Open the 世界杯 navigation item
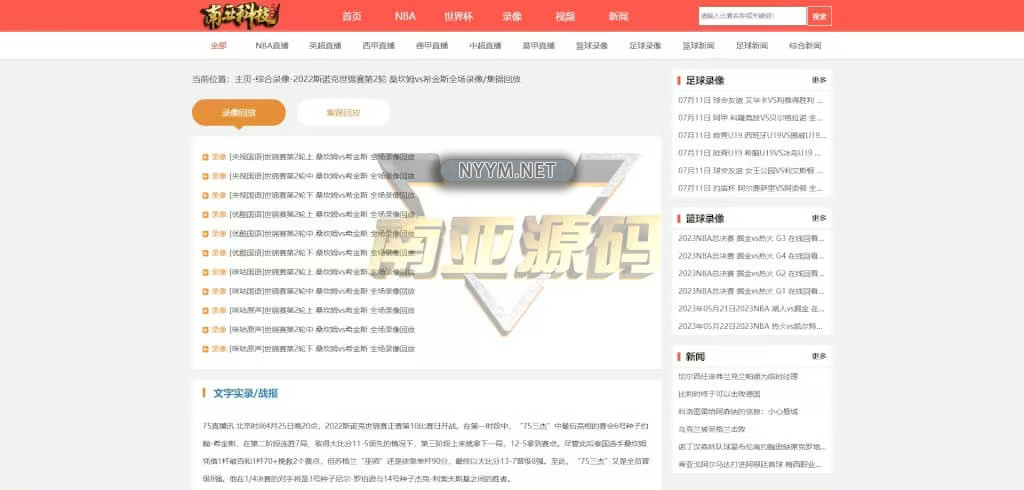This screenshot has height=490, width=1024. tap(458, 16)
